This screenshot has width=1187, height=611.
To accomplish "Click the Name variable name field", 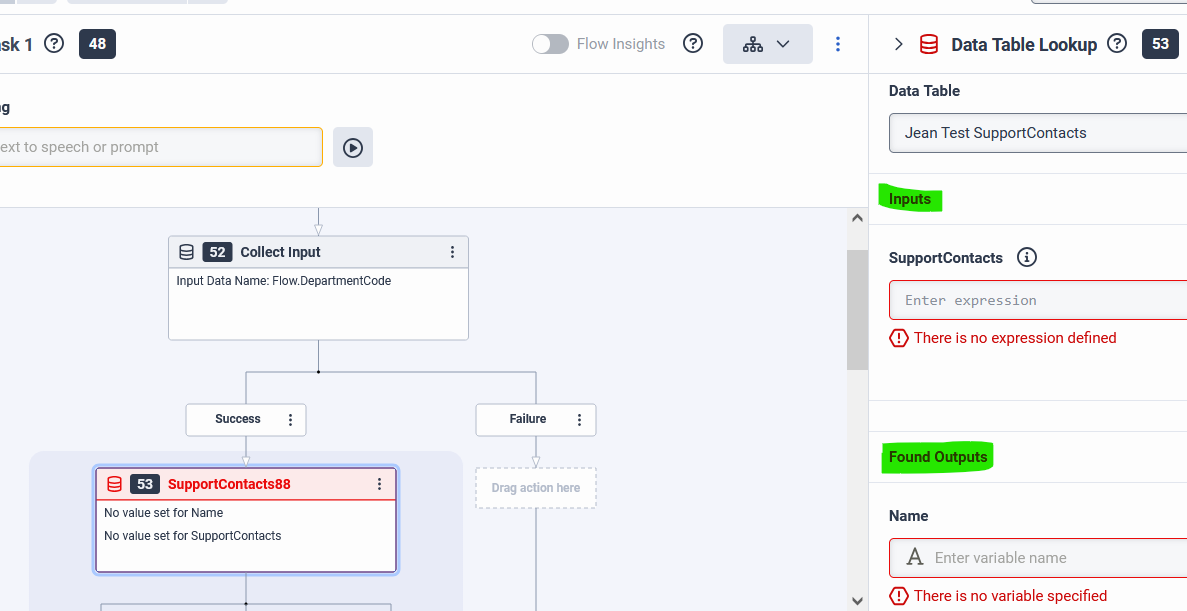I will [x=1050, y=558].
